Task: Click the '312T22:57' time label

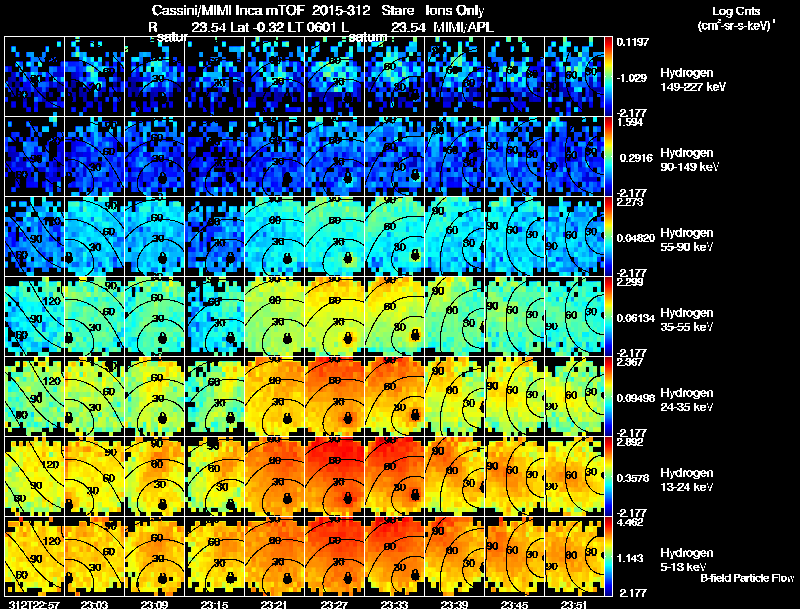Action: pyautogui.click(x=34, y=604)
